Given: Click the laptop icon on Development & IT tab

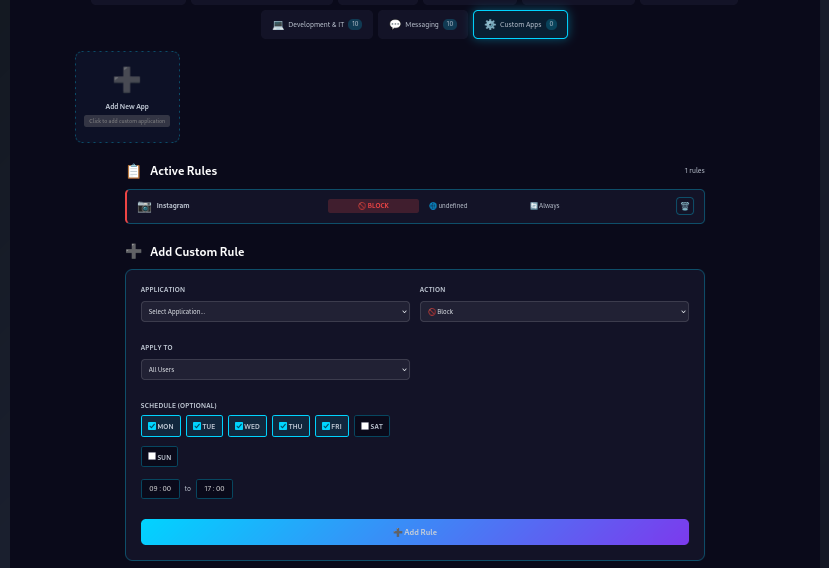Looking at the screenshot, I should [x=278, y=24].
